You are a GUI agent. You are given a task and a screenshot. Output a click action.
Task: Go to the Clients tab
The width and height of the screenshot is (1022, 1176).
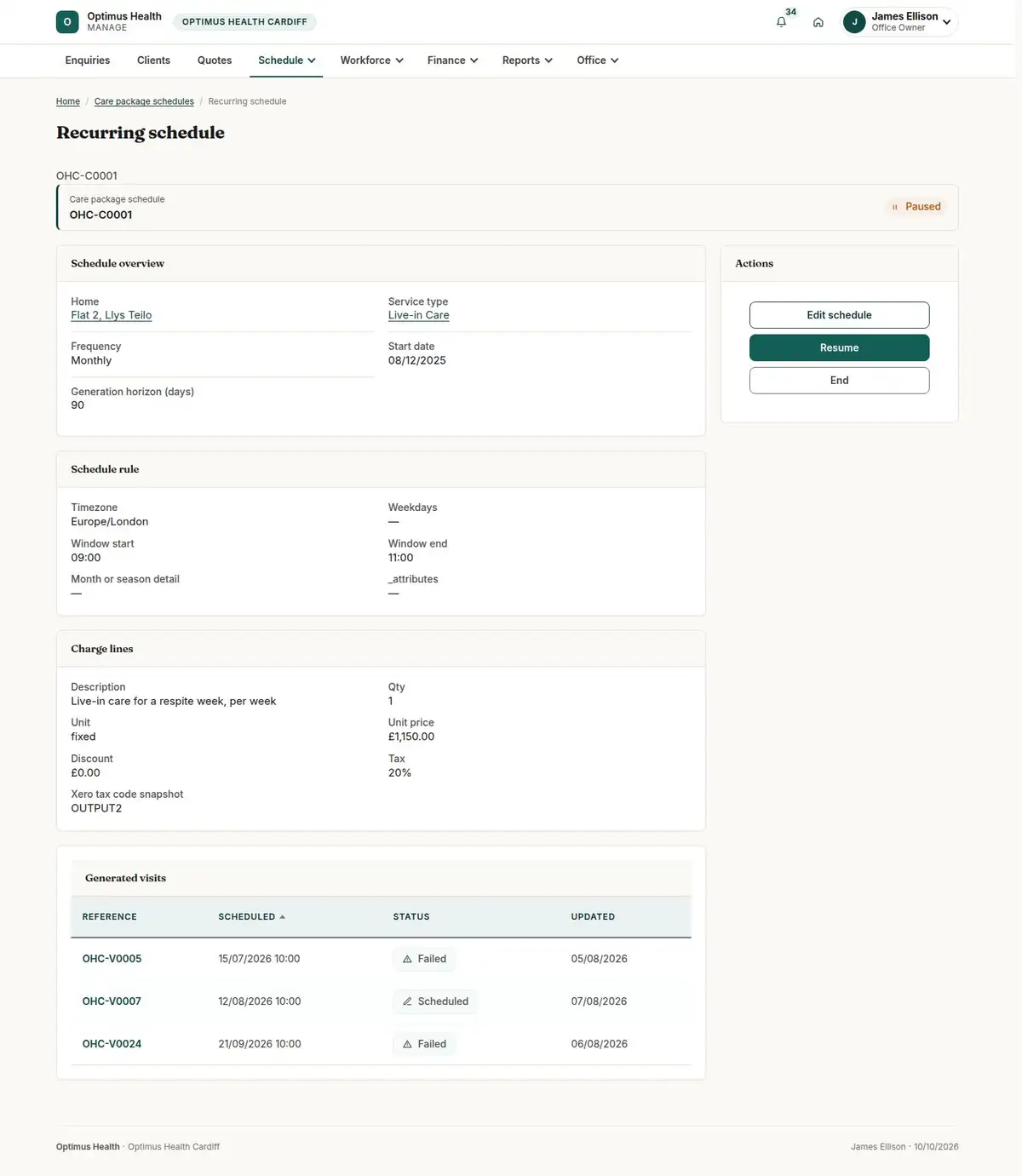[x=153, y=60]
